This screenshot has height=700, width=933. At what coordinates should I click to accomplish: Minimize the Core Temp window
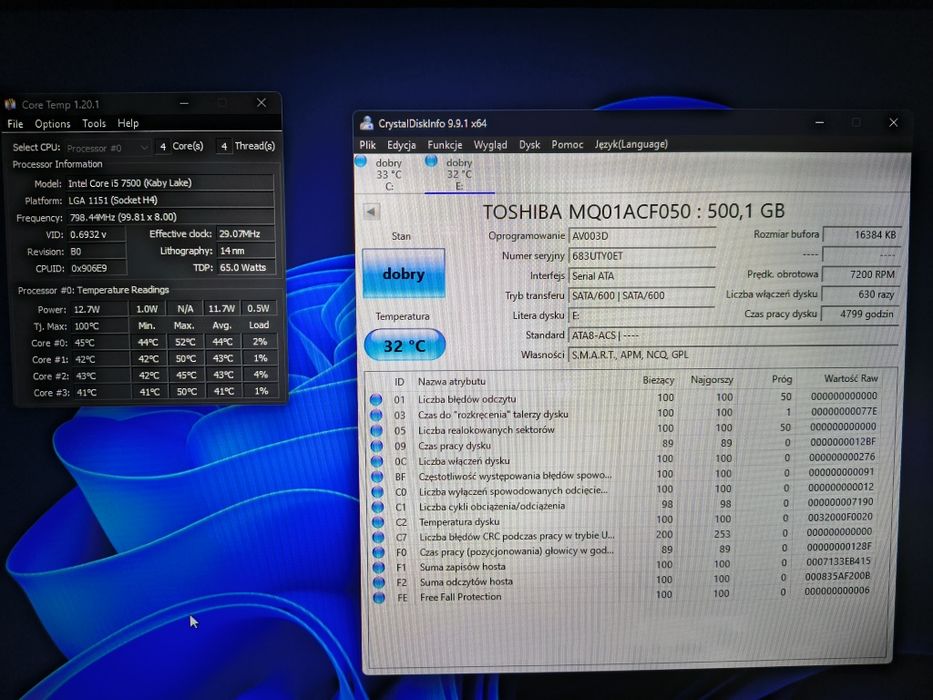(x=184, y=104)
